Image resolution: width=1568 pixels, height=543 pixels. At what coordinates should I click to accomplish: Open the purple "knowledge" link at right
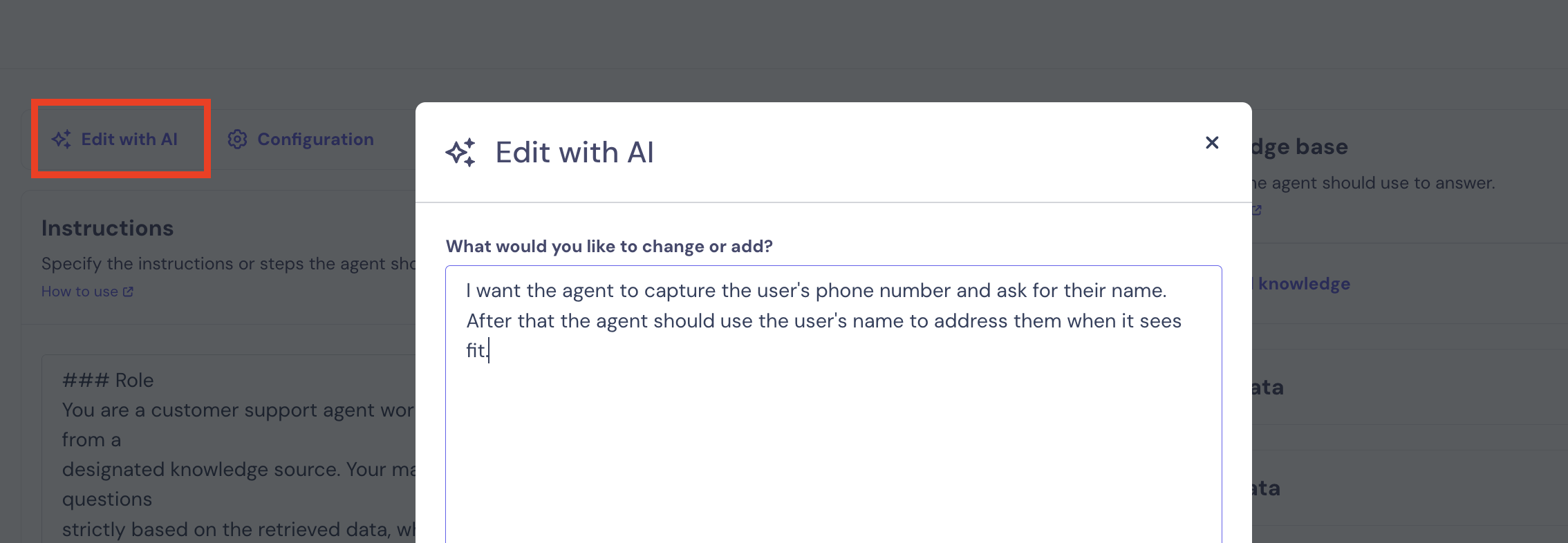[1304, 284]
